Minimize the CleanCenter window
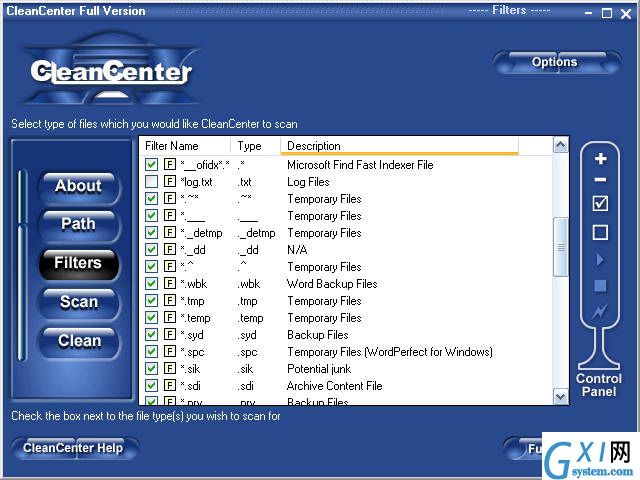 point(588,13)
